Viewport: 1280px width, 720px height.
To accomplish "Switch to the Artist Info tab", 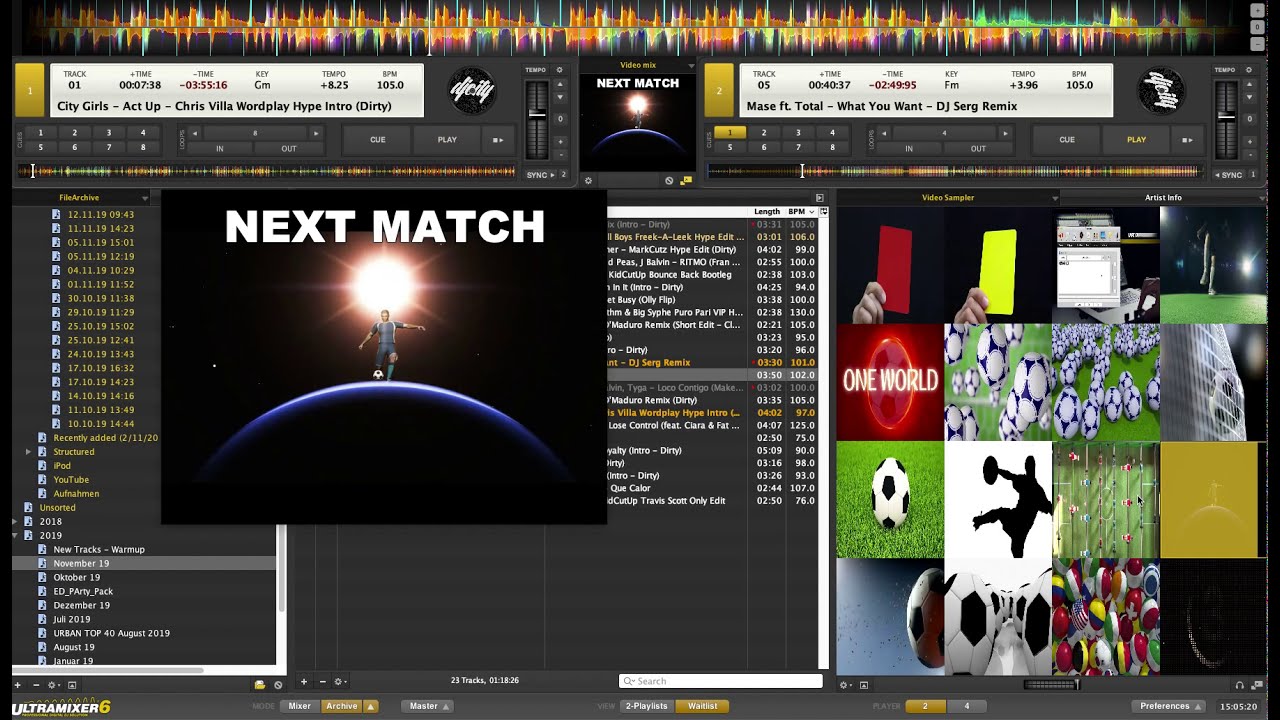I will point(1163,198).
